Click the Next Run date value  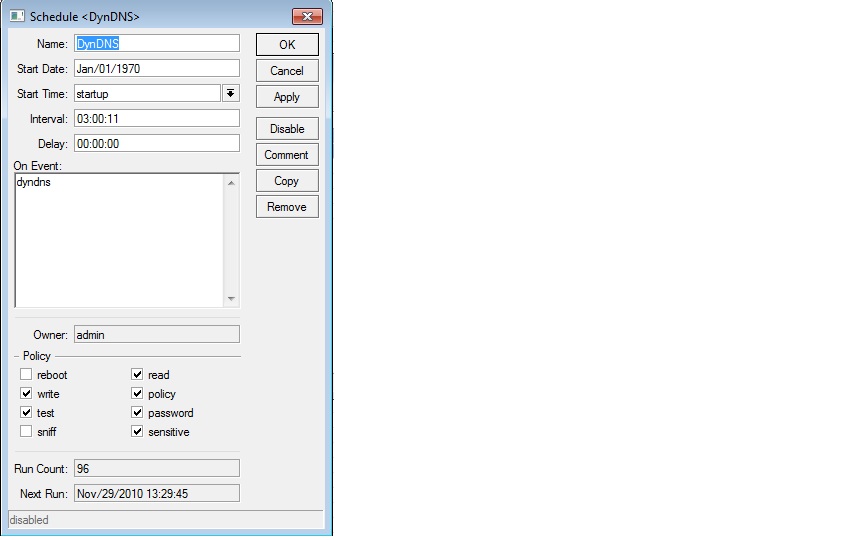[157, 493]
